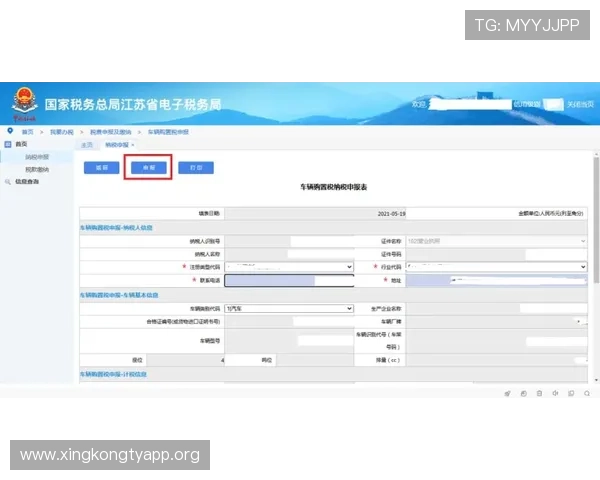The width and height of the screenshot is (600, 480).
Task: Click the scrollbar down arrow
Action: [x=596, y=380]
